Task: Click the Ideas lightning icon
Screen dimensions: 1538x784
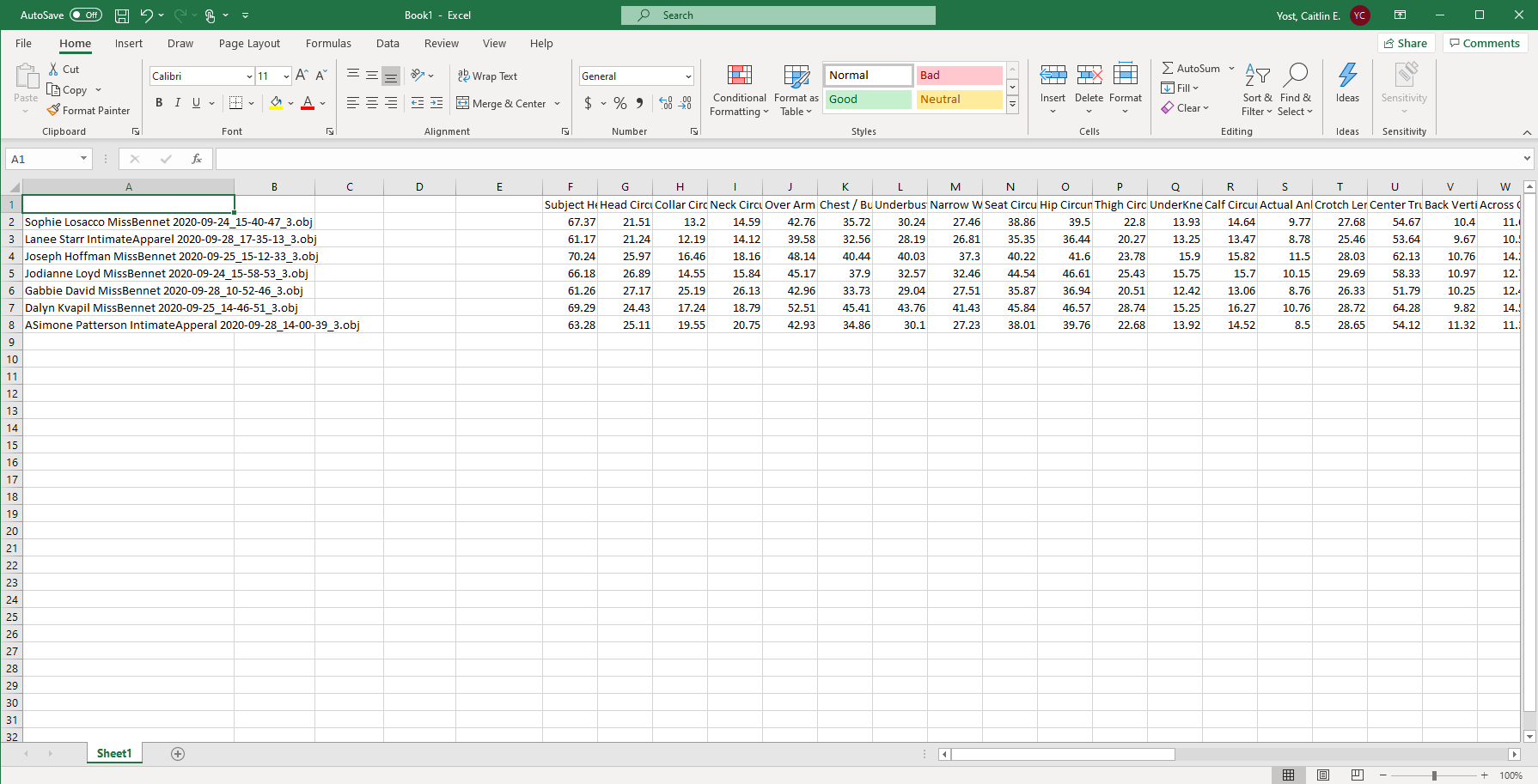Action: [x=1347, y=76]
